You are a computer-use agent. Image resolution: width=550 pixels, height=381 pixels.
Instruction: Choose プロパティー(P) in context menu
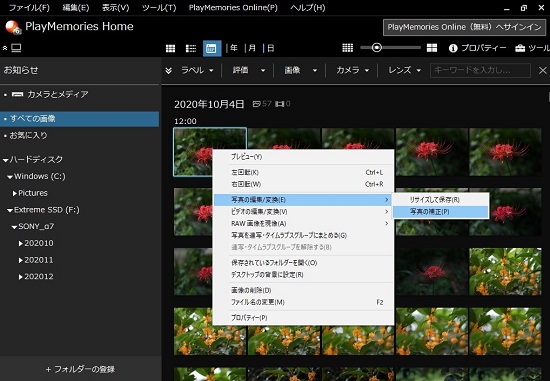(x=303, y=318)
